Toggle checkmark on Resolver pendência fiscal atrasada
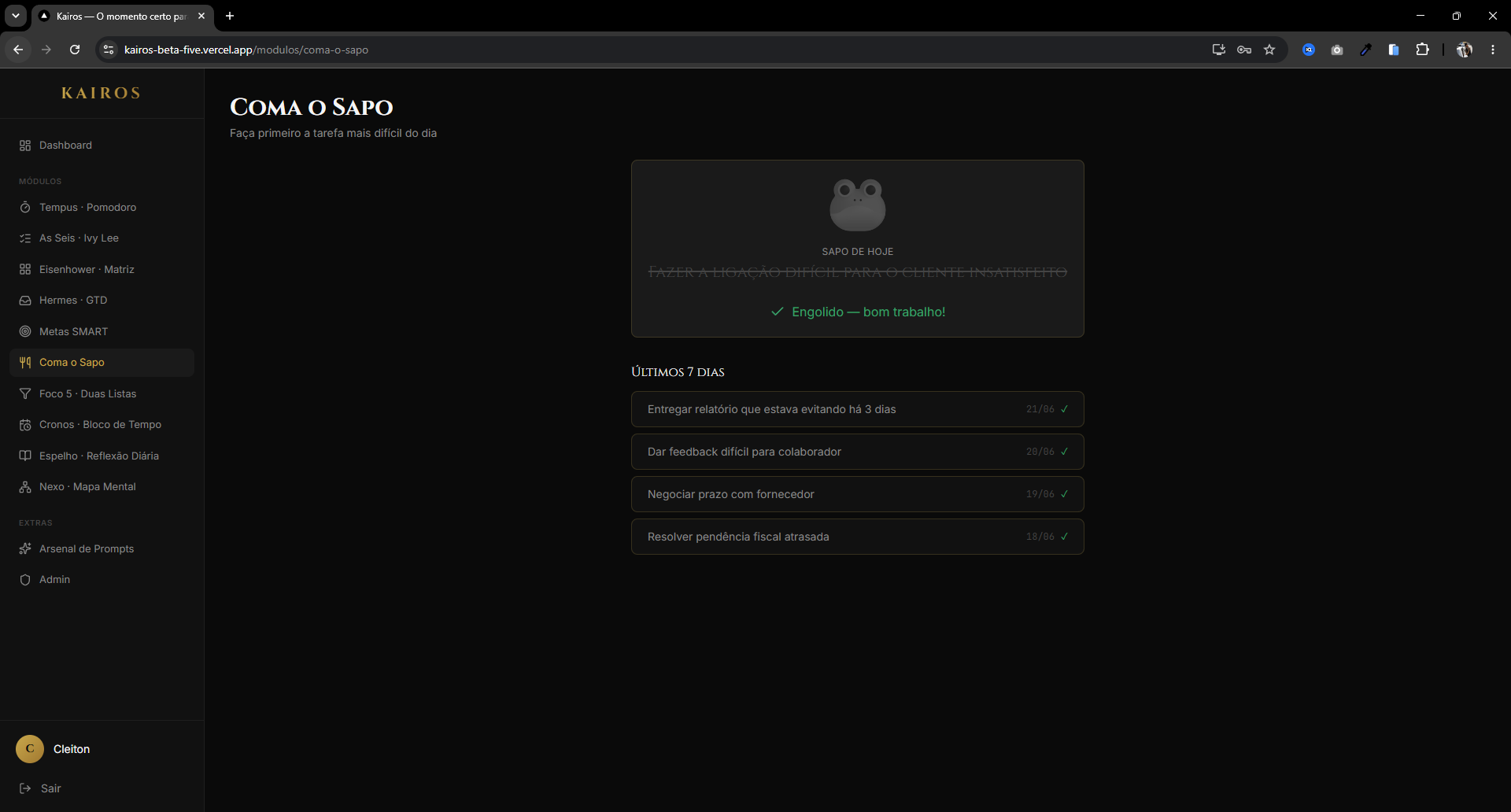 (1064, 537)
